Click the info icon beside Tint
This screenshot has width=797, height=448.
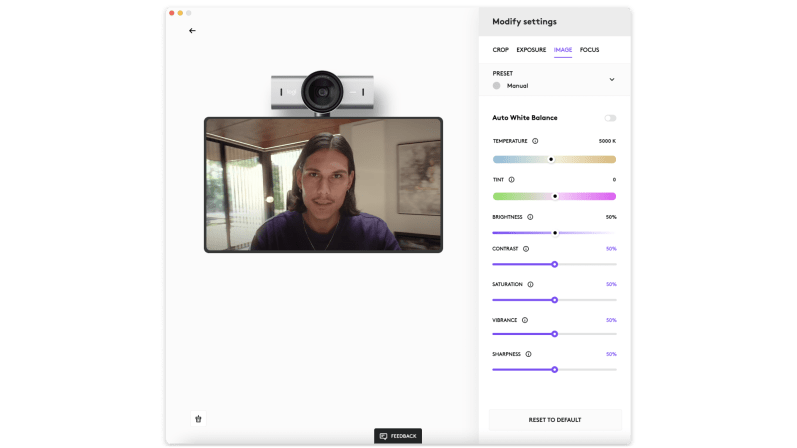click(x=511, y=179)
